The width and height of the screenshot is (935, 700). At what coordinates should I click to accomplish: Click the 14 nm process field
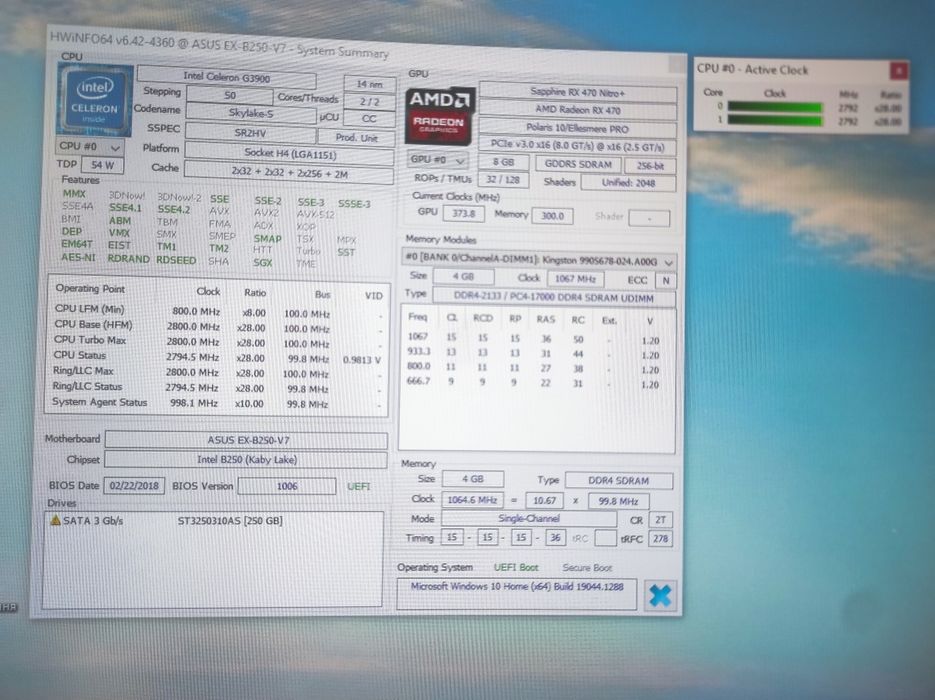coord(370,84)
